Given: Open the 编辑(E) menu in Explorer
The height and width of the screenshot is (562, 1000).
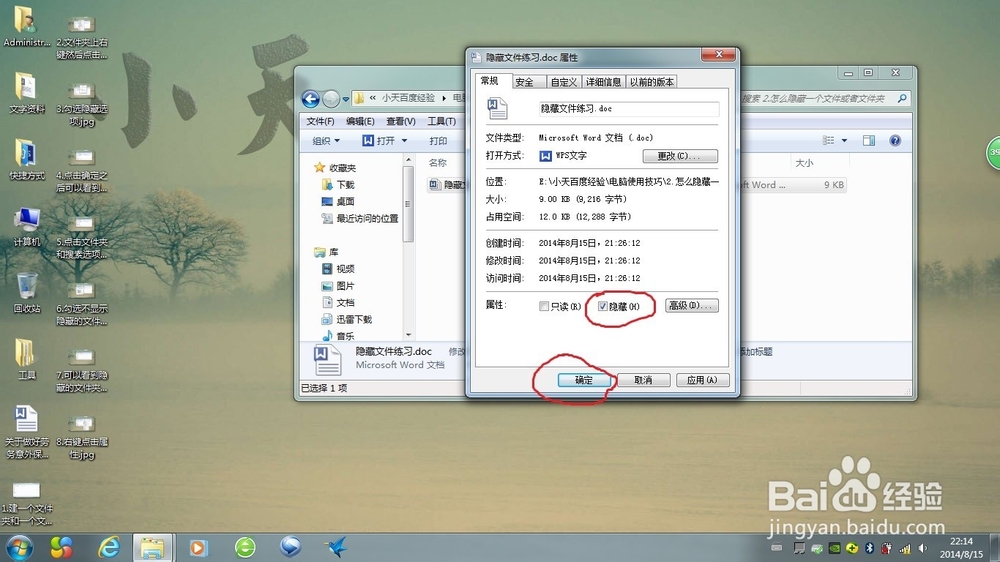Looking at the screenshot, I should [x=360, y=121].
